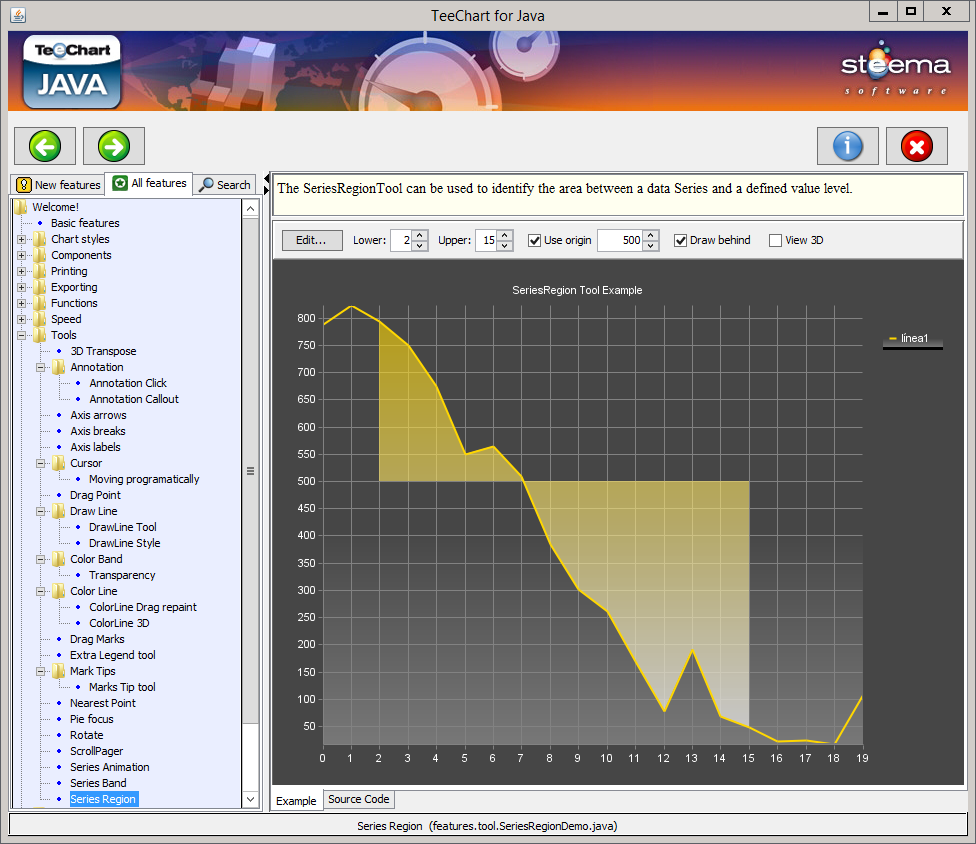976x844 pixels.
Task: Click the Cursor folder icon
Action: click(x=59, y=463)
